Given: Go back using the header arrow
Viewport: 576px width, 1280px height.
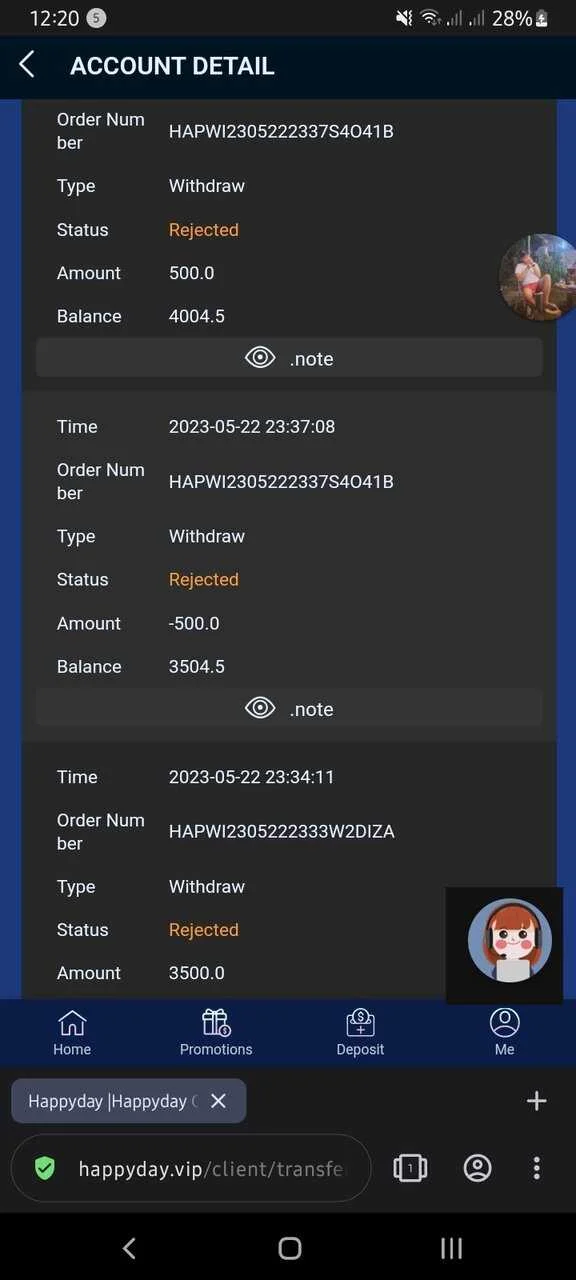Looking at the screenshot, I should pyautogui.click(x=27, y=66).
